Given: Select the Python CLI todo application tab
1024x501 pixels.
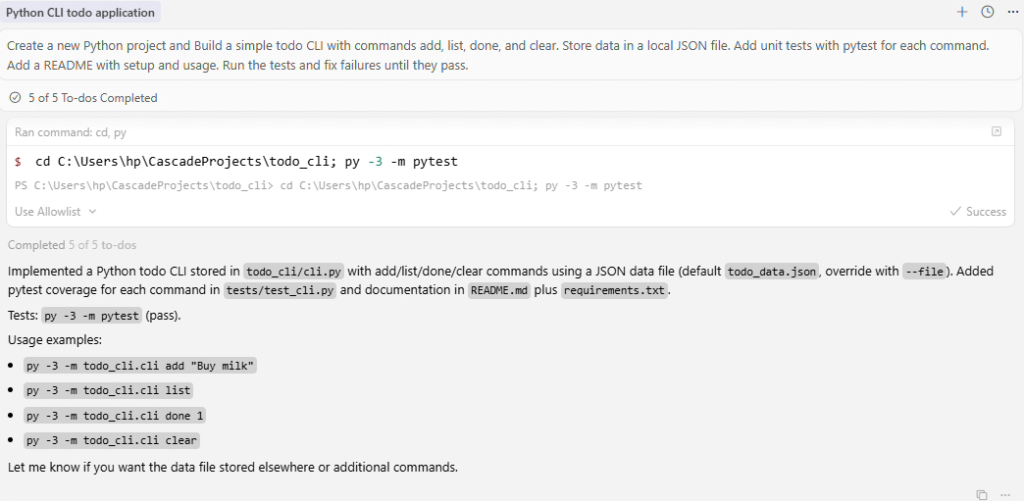Looking at the screenshot, I should 81,13.
